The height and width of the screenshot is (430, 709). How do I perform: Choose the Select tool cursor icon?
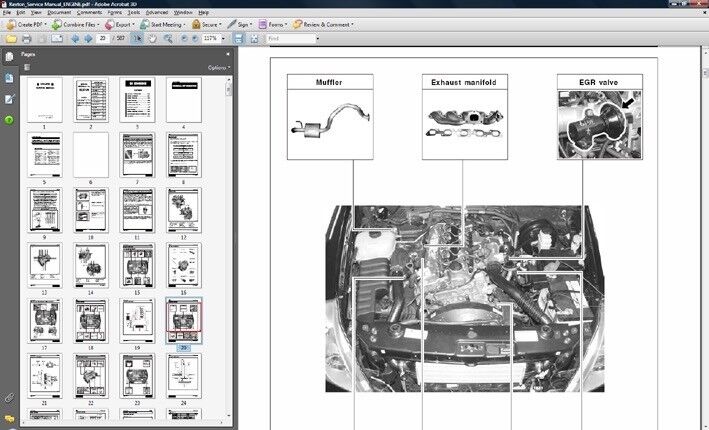[x=137, y=38]
